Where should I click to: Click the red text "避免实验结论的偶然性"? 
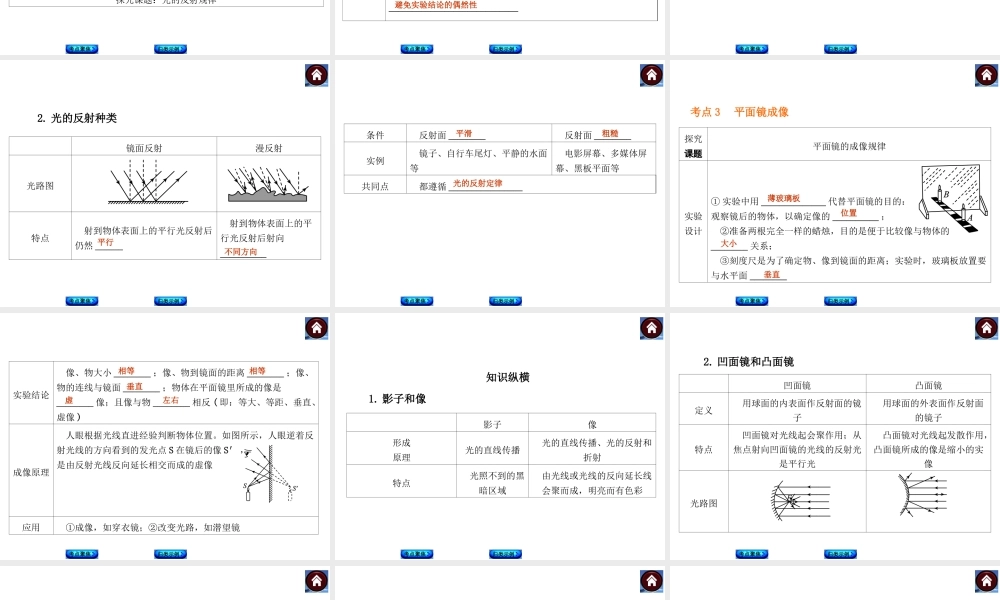point(436,5)
